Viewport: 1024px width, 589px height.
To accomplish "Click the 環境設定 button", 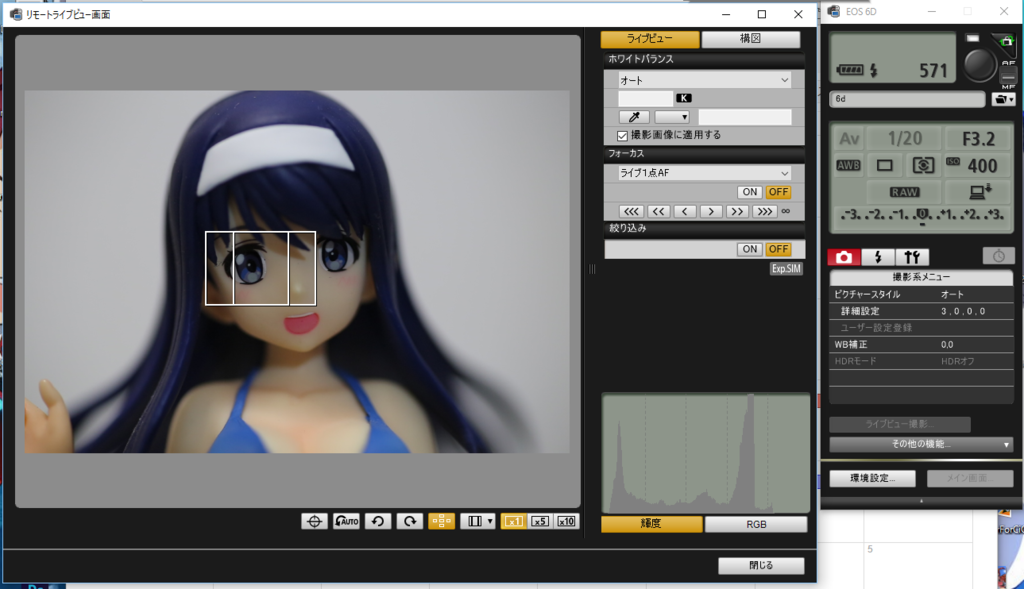I will pyautogui.click(x=872, y=478).
